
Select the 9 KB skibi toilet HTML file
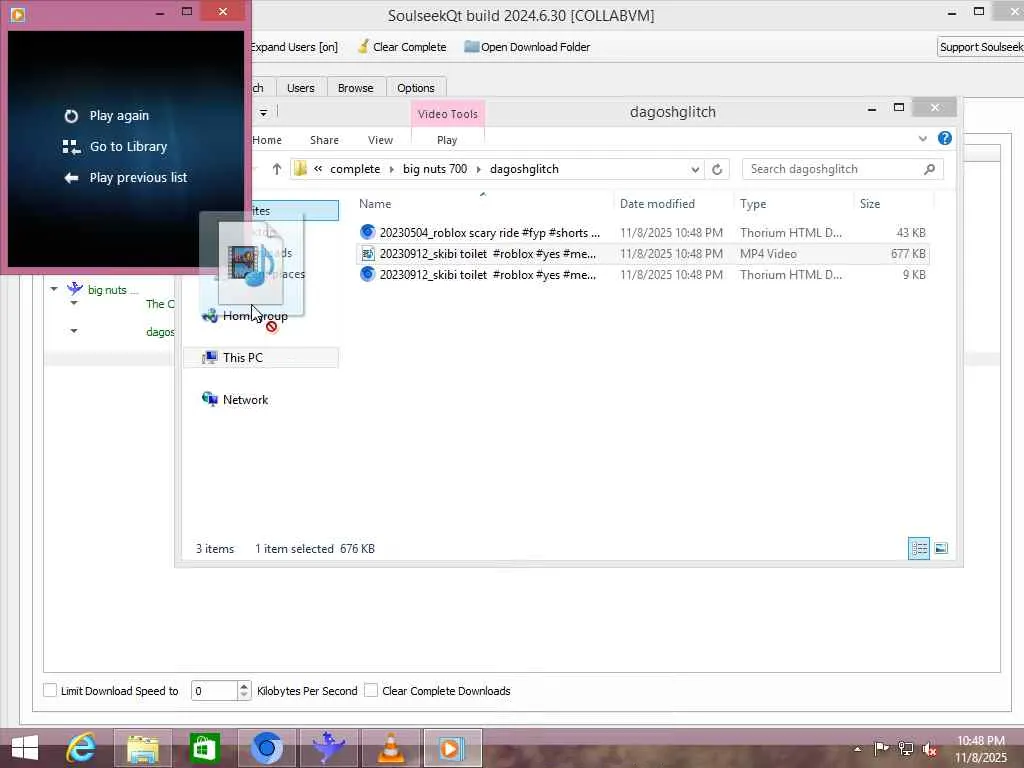[643, 275]
